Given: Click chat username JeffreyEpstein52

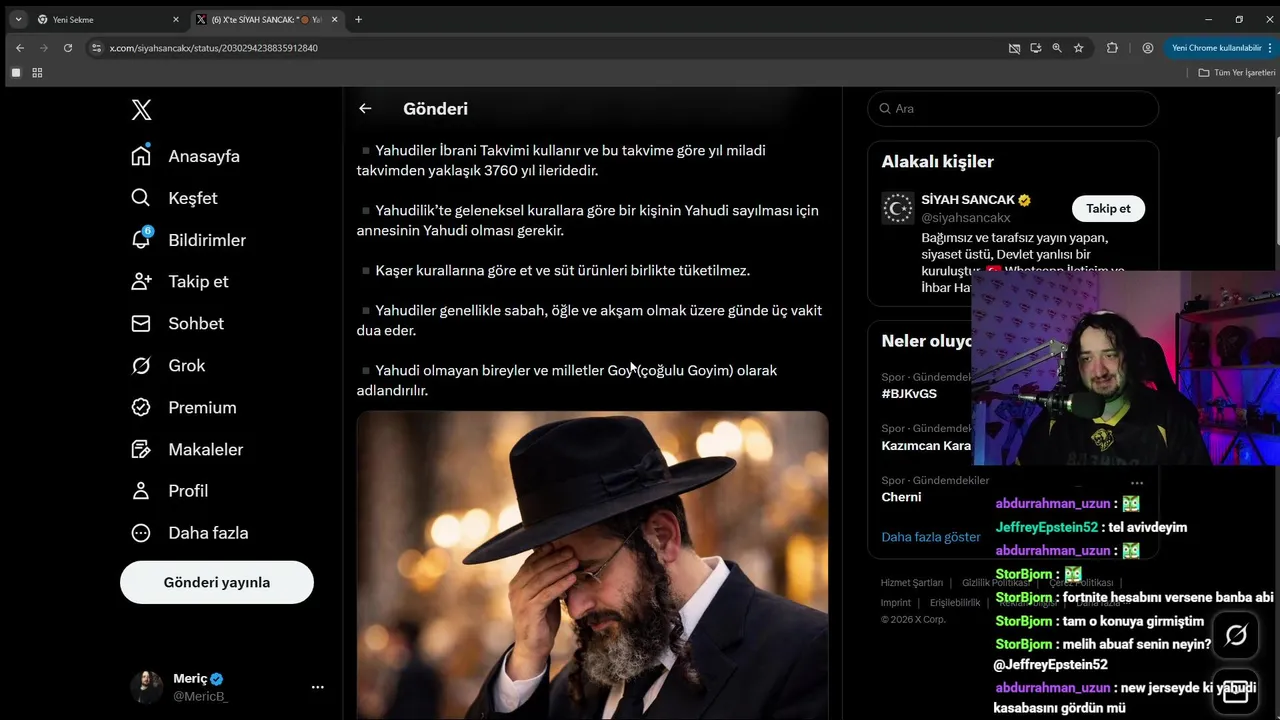Looking at the screenshot, I should pos(1047,527).
